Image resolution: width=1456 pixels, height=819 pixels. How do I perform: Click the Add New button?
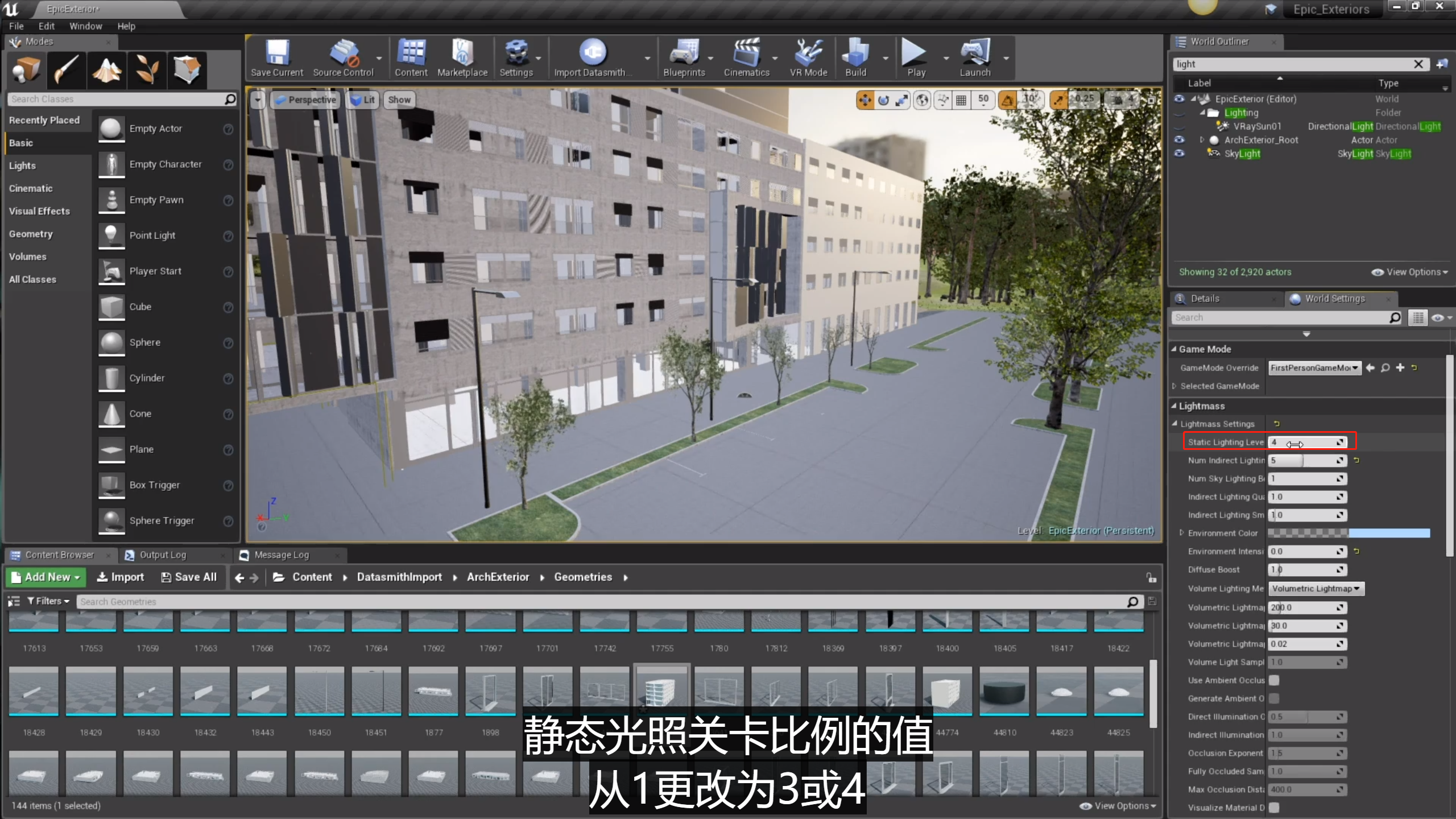(45, 577)
